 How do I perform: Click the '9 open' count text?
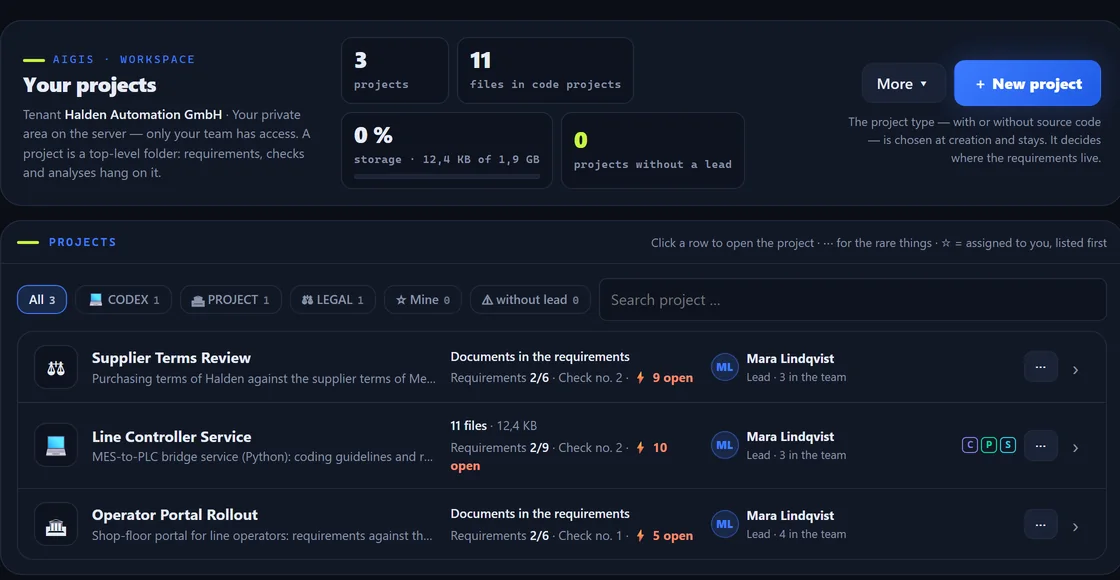(673, 378)
